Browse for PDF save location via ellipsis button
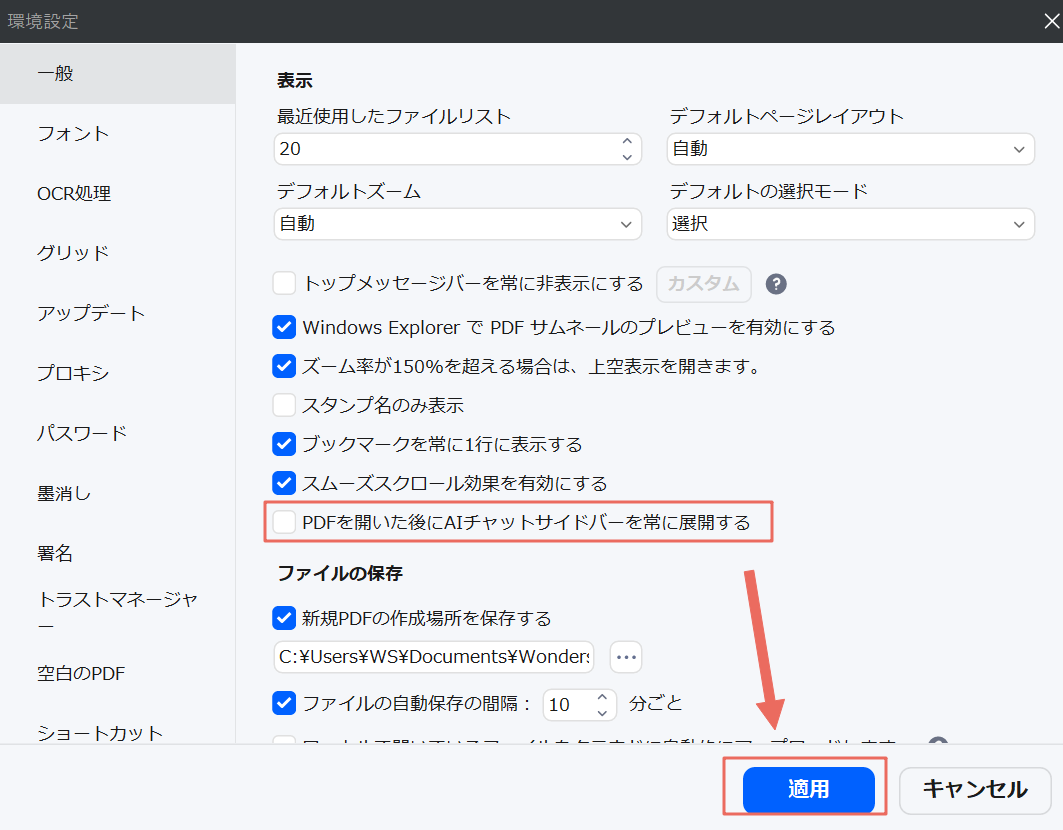The image size is (1063, 830). (x=625, y=657)
